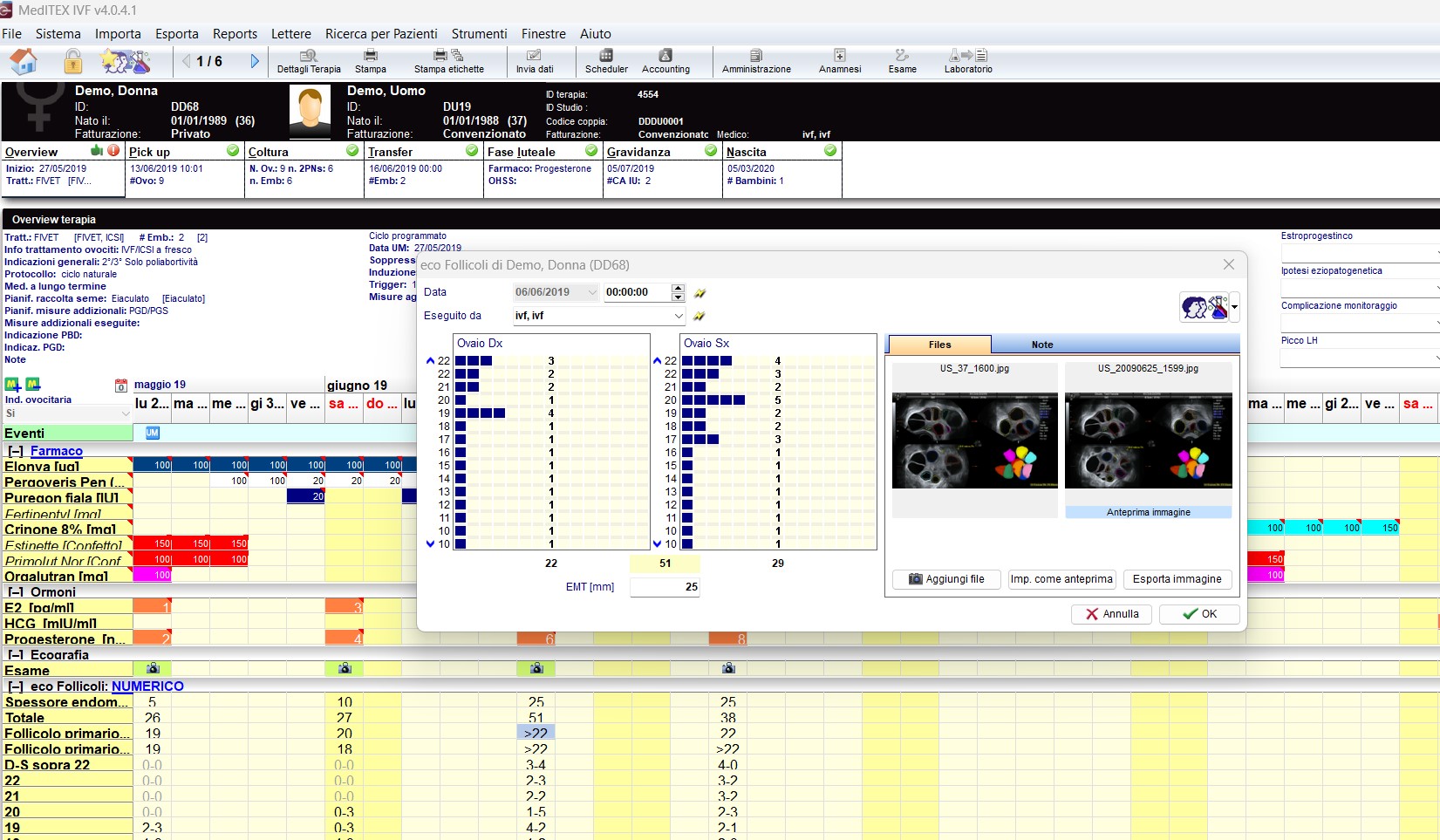This screenshot has width=1440, height=840.
Task: Expand the Data date dropdown
Action: click(x=592, y=292)
